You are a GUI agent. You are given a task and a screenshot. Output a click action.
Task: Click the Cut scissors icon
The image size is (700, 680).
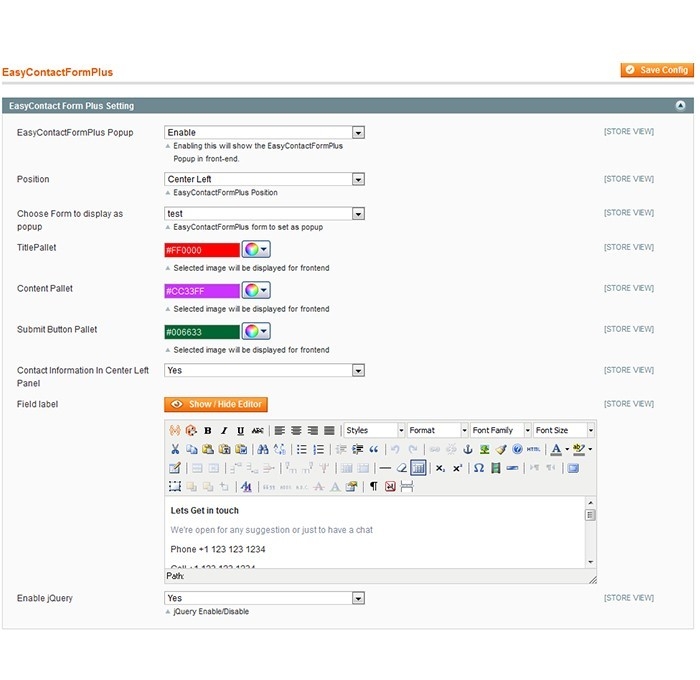tap(175, 449)
